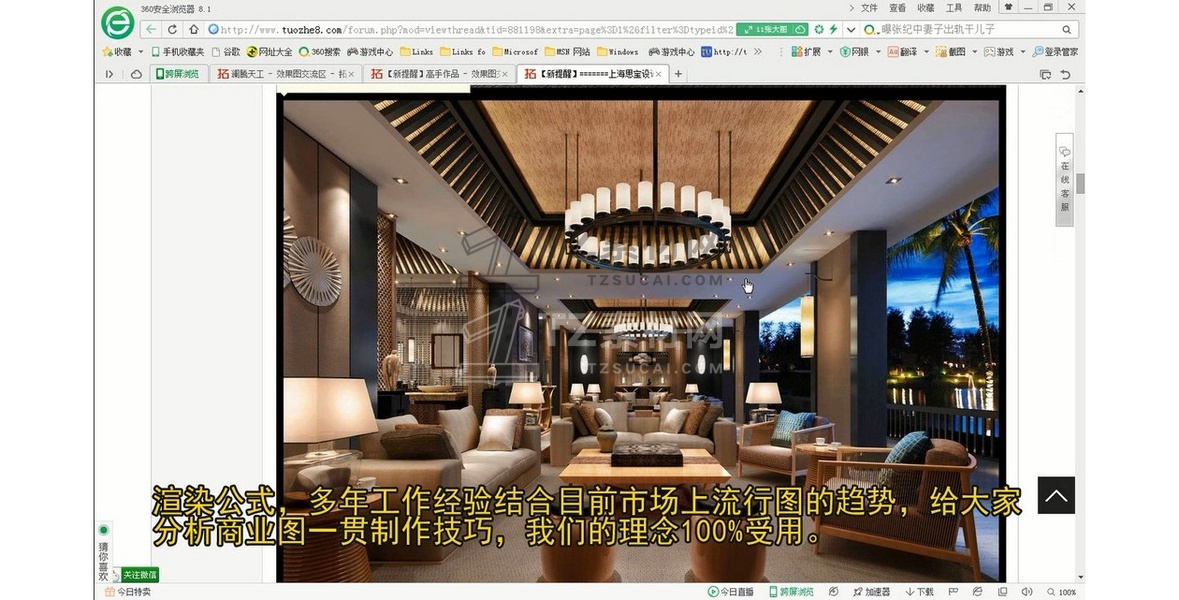Expand the 截图 dropdown arrow
This screenshot has height=600, width=1179.
click(x=974, y=52)
